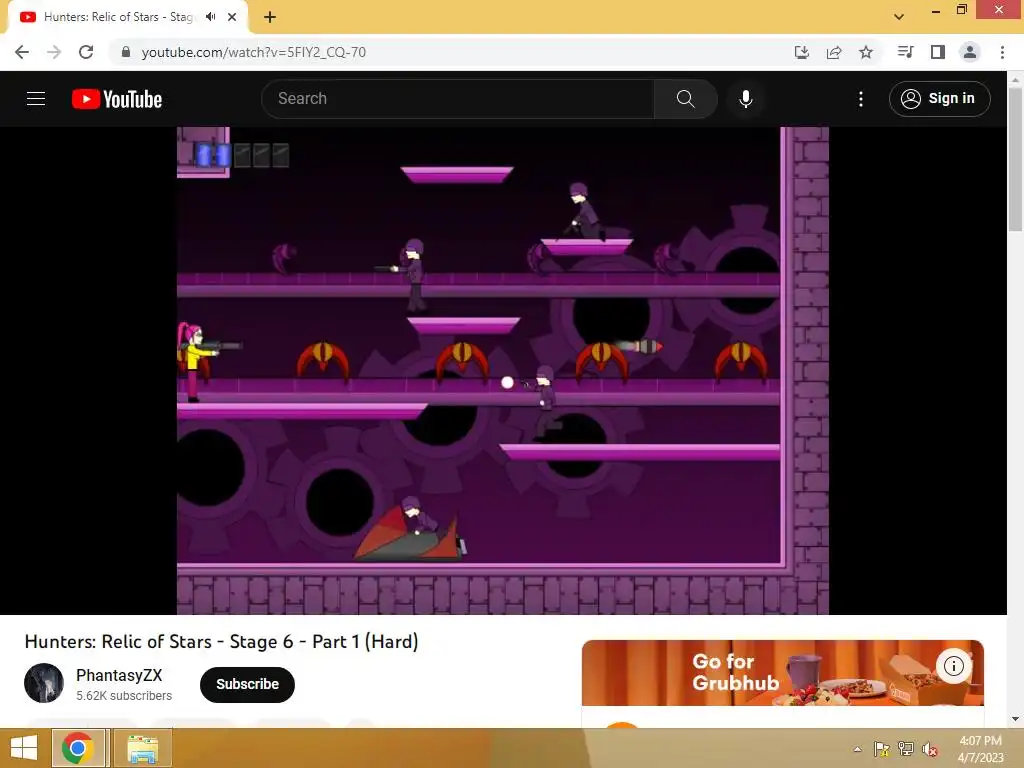Open Chrome profile avatar menu
Viewport: 1024px width, 768px height.
click(x=970, y=52)
